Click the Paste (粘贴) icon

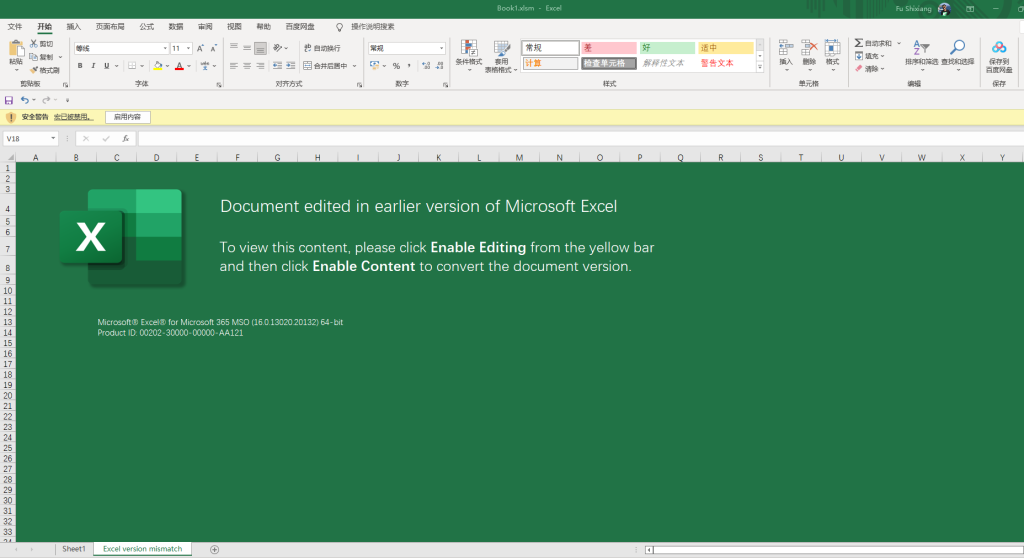coord(16,49)
